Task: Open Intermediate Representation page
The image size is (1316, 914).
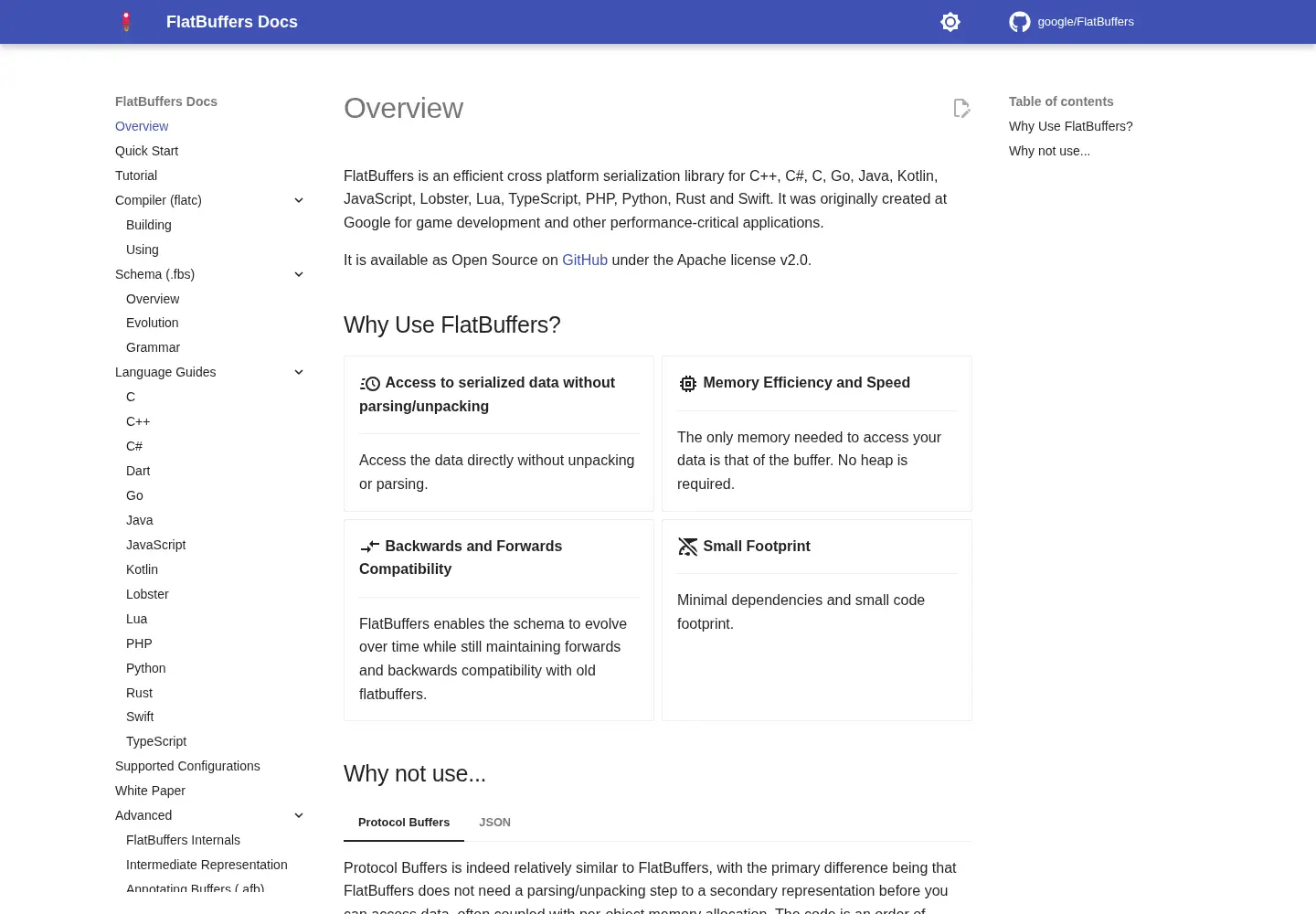Action: tap(207, 865)
